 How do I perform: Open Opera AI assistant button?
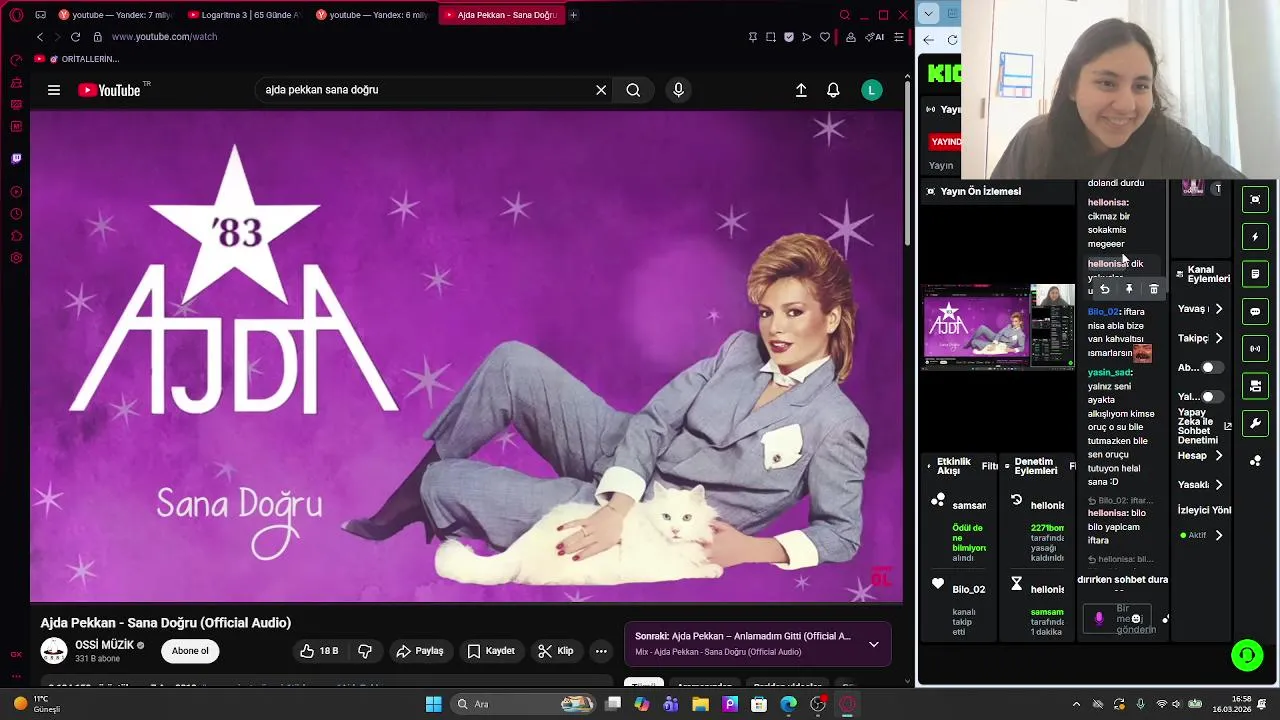(874, 37)
